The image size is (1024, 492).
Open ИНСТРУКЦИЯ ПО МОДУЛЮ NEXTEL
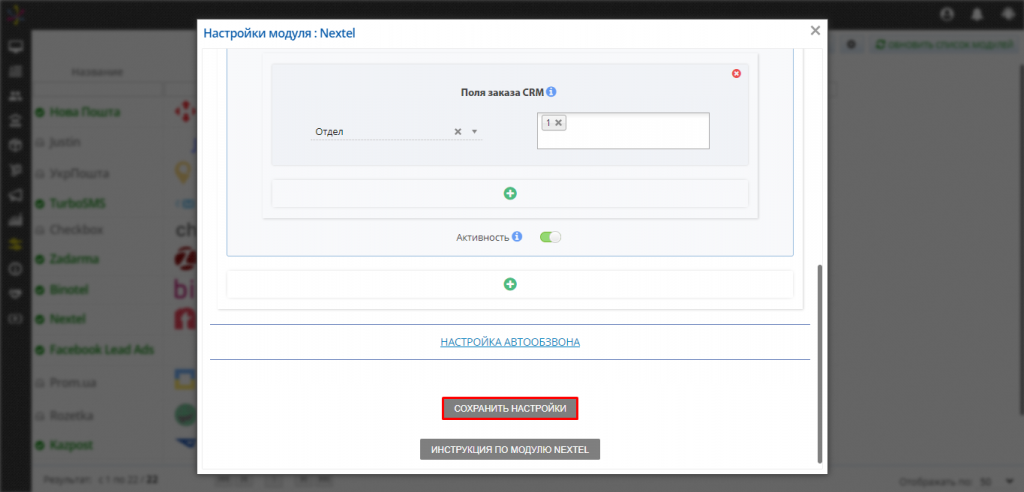pos(510,450)
